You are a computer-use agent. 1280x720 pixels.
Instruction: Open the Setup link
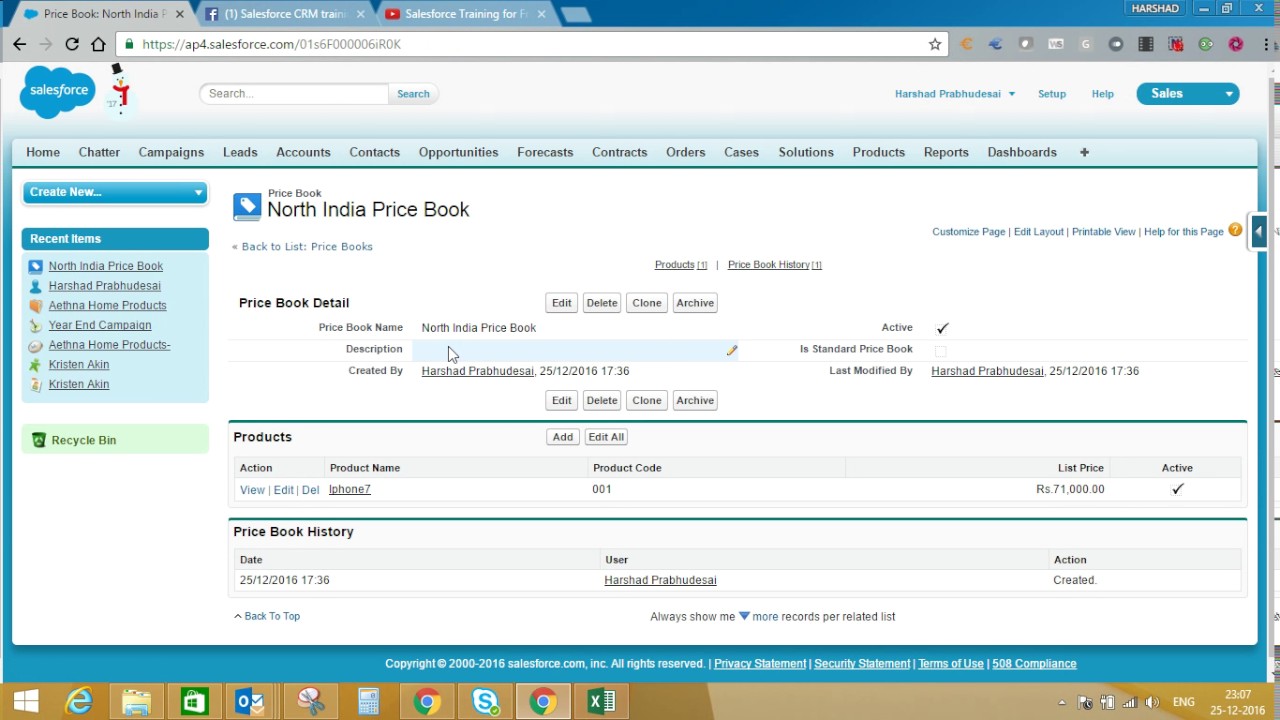pyautogui.click(x=1052, y=94)
